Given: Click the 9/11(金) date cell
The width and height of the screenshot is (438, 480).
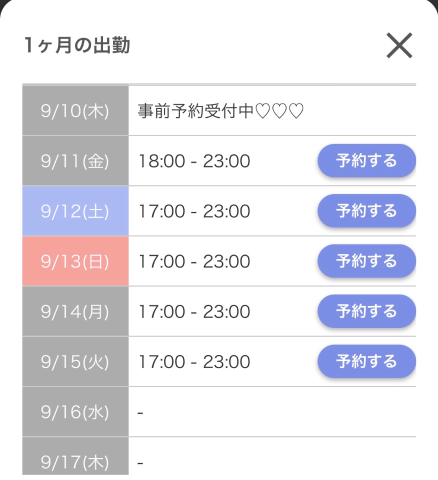Looking at the screenshot, I should (x=75, y=161).
